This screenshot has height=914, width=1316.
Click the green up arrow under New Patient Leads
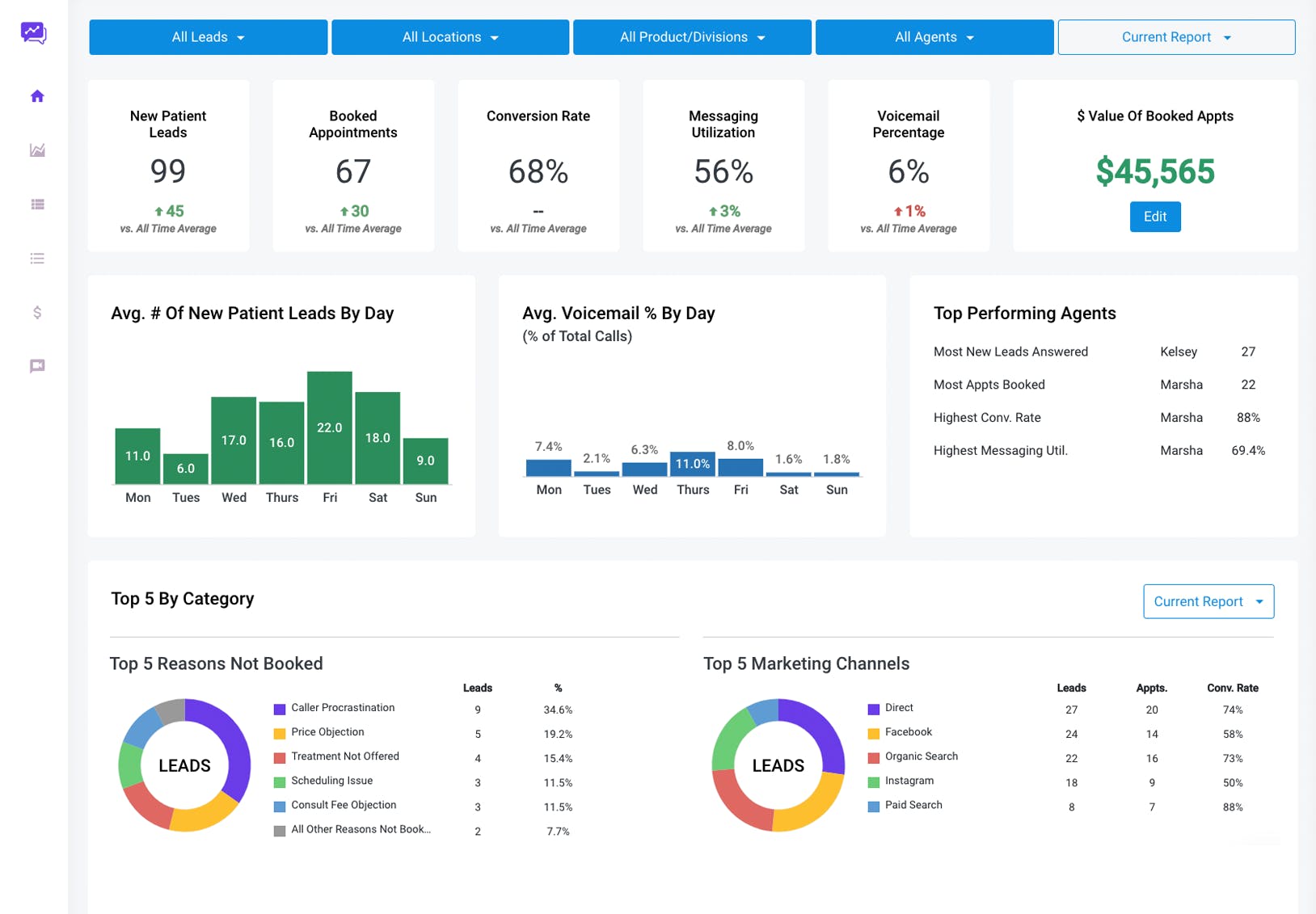[159, 211]
